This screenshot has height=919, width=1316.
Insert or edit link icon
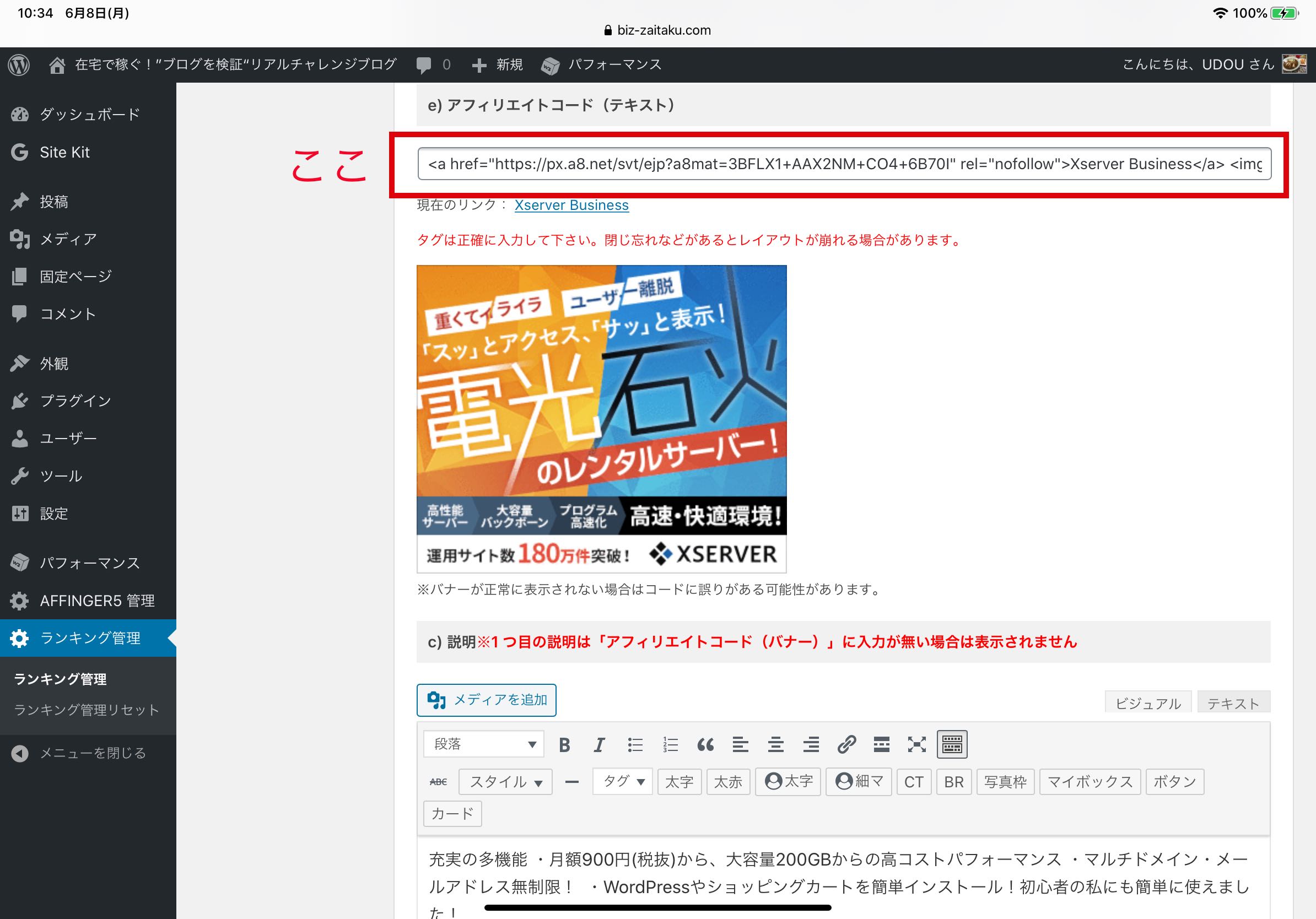click(846, 744)
